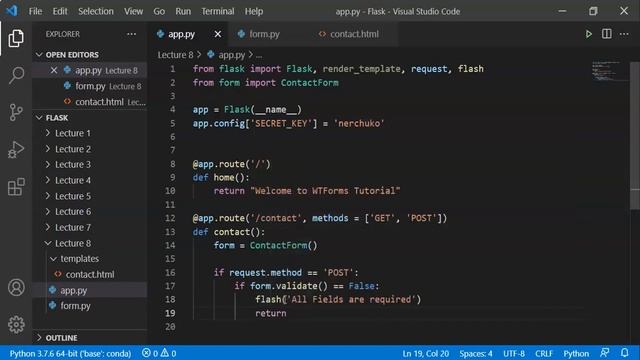The image size is (640, 360).
Task: Expand the Lecture 6 folder
Action: tap(48, 211)
